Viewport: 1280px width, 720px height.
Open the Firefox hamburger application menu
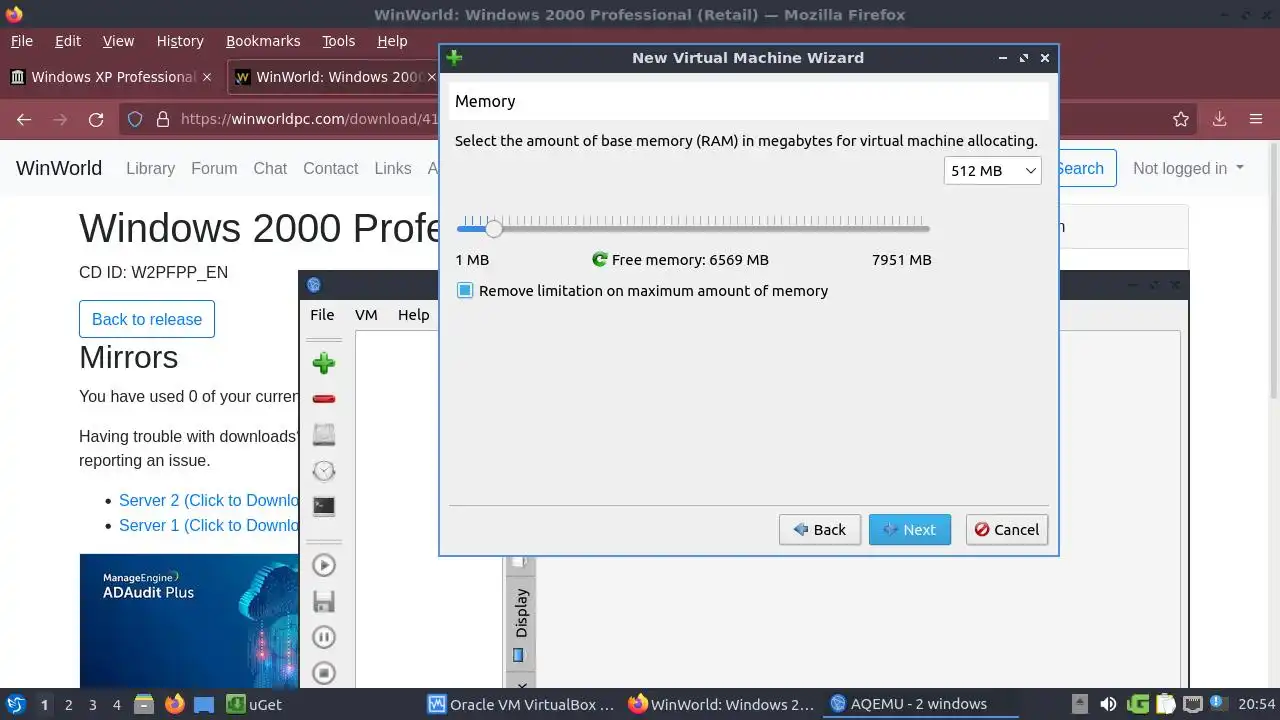coord(1256,119)
